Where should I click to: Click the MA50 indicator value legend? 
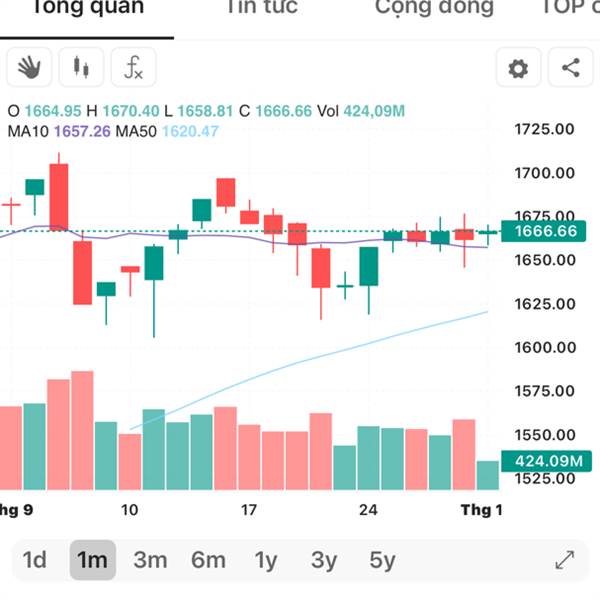(x=167, y=131)
